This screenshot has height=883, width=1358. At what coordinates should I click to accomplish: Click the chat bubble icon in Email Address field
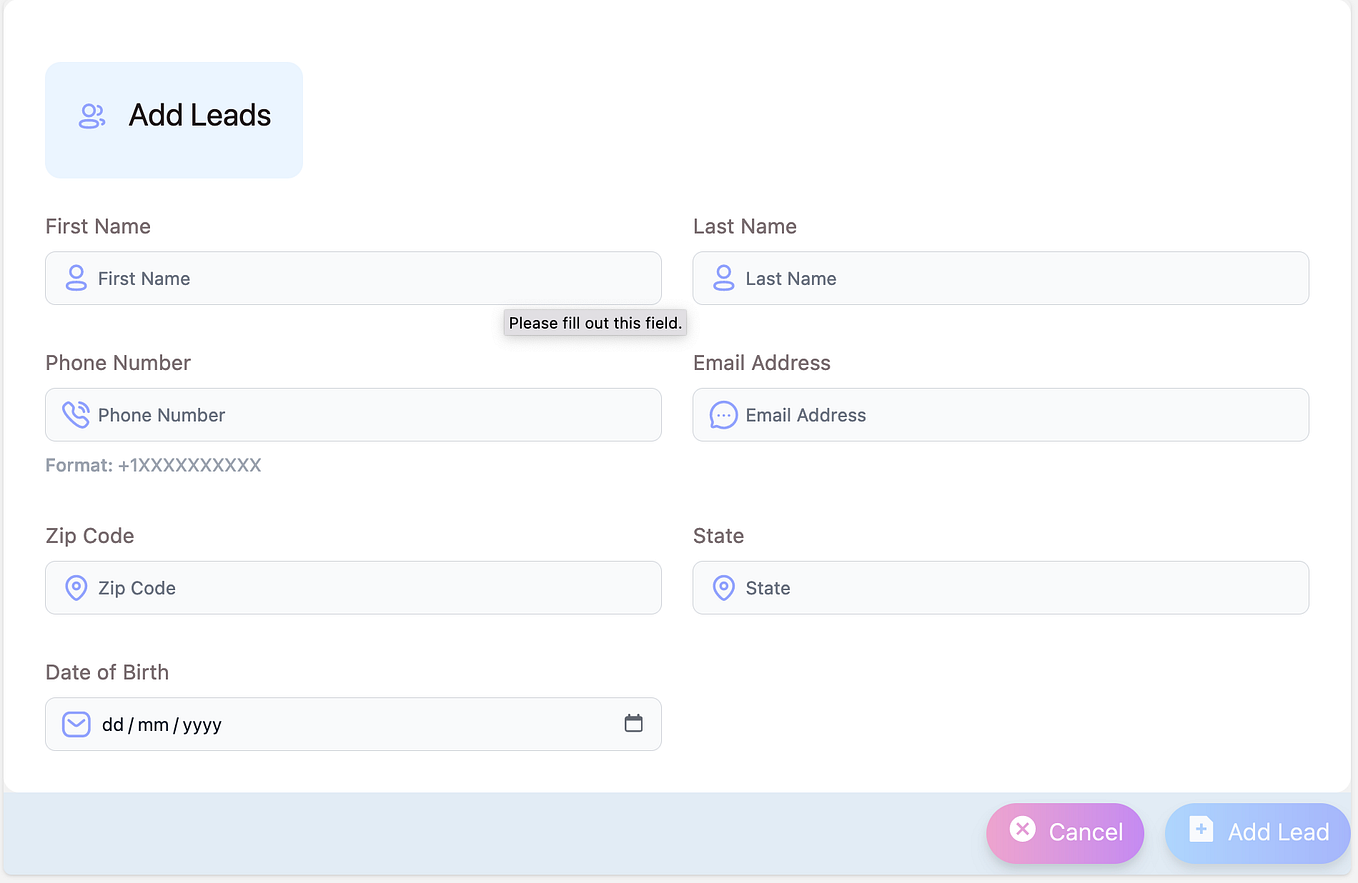pos(723,414)
